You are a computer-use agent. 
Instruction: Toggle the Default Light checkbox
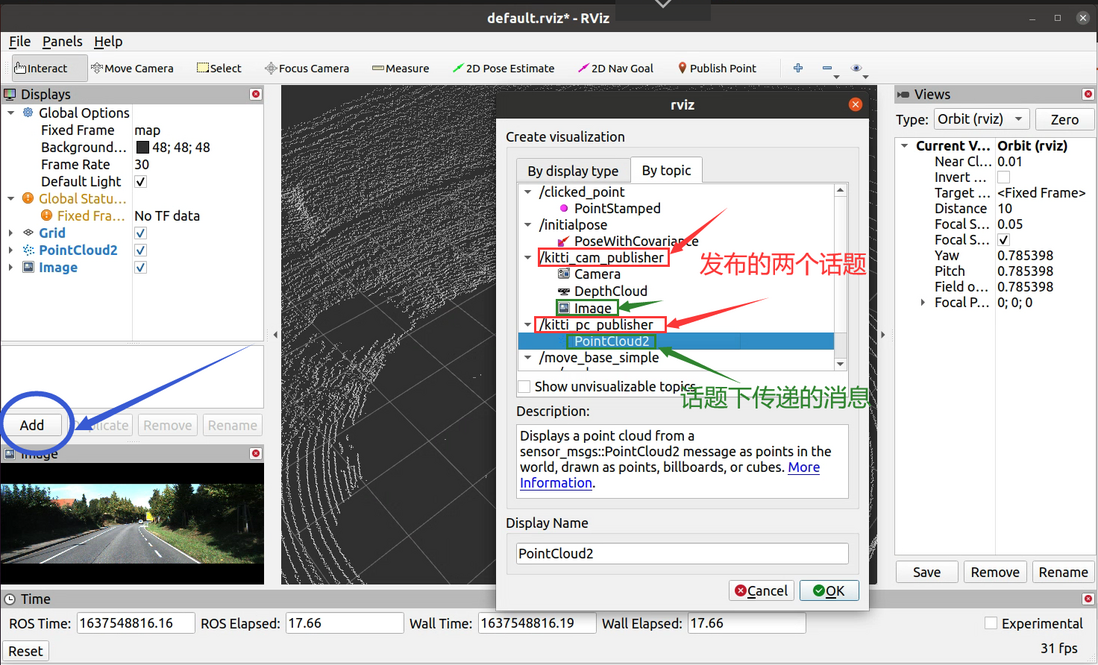pos(141,181)
